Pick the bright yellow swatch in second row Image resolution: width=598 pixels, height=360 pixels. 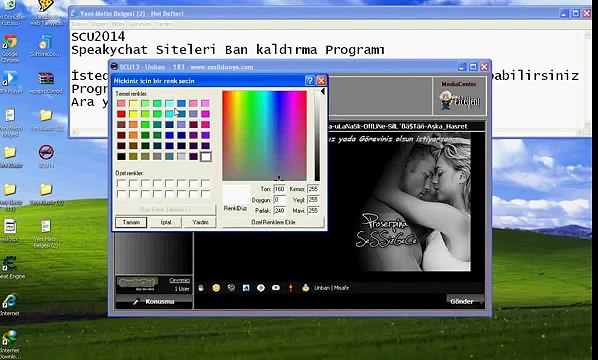point(133,114)
